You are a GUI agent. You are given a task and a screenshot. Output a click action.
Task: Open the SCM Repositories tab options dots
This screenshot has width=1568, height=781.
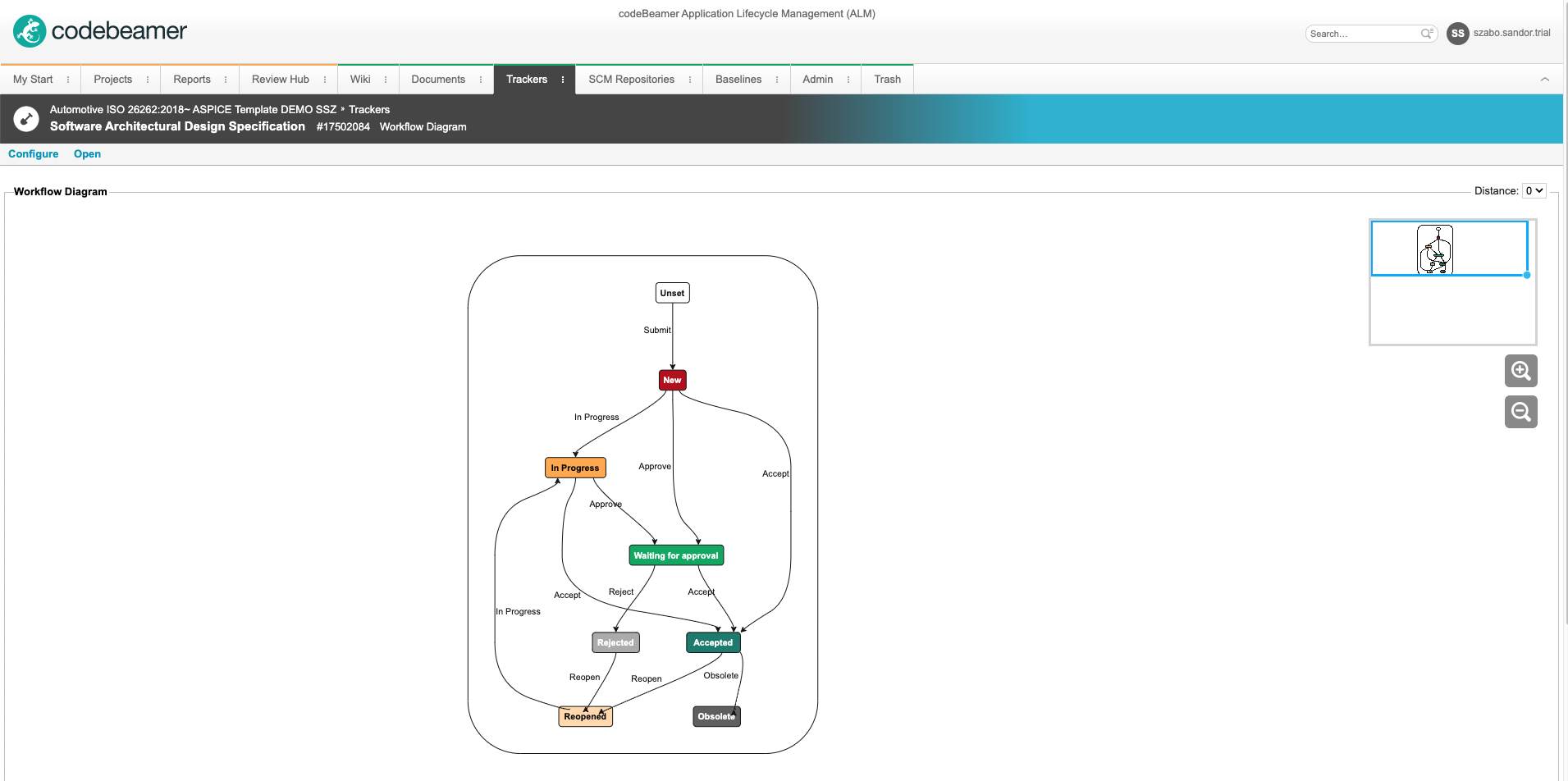tap(690, 80)
